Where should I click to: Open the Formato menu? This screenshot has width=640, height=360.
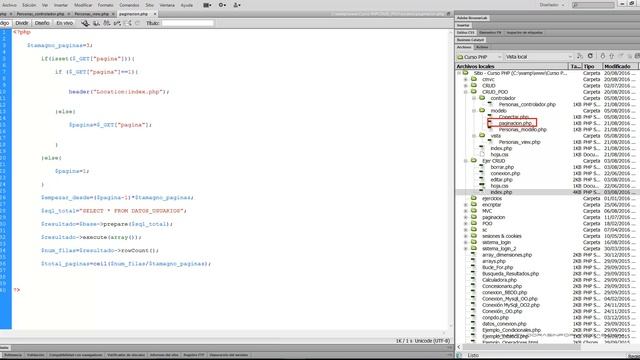(106, 5)
